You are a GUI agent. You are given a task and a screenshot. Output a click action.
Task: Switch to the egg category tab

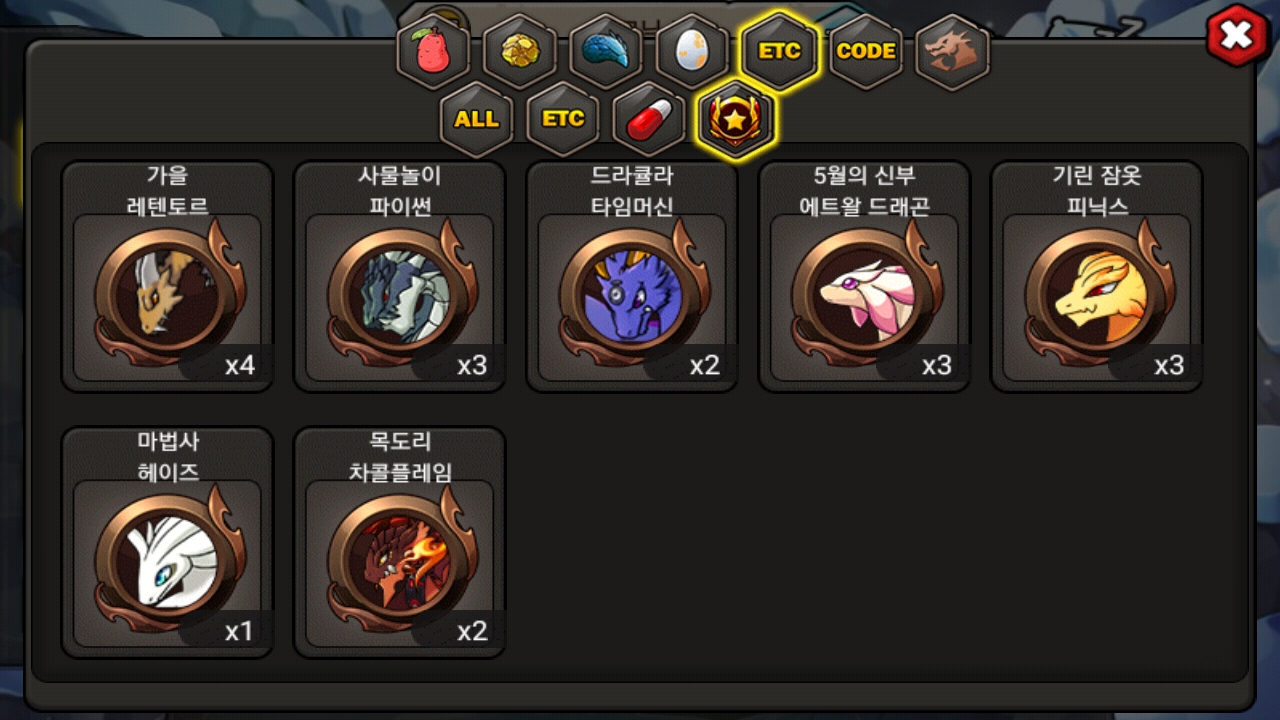click(x=692, y=51)
